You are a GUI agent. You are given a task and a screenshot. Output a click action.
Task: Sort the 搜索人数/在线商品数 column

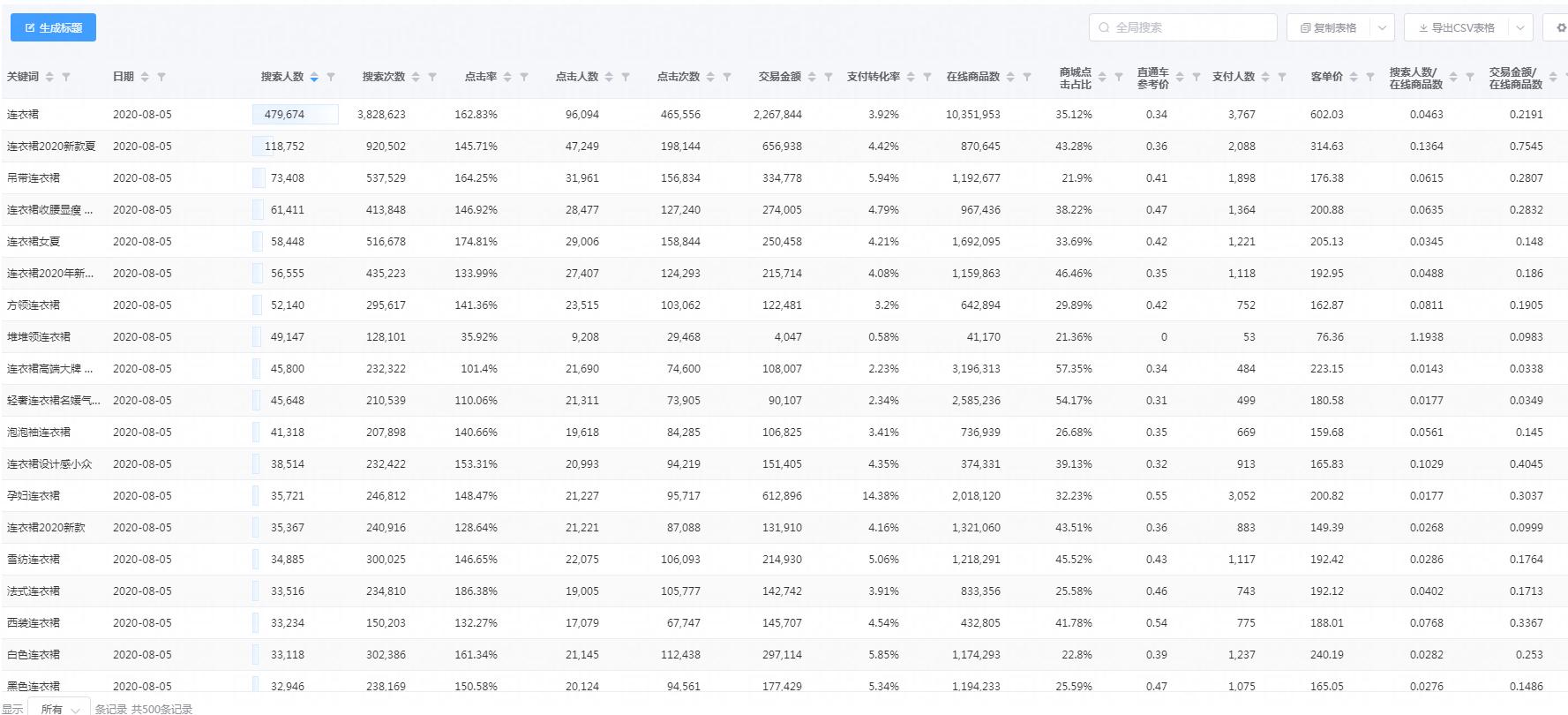[1453, 77]
